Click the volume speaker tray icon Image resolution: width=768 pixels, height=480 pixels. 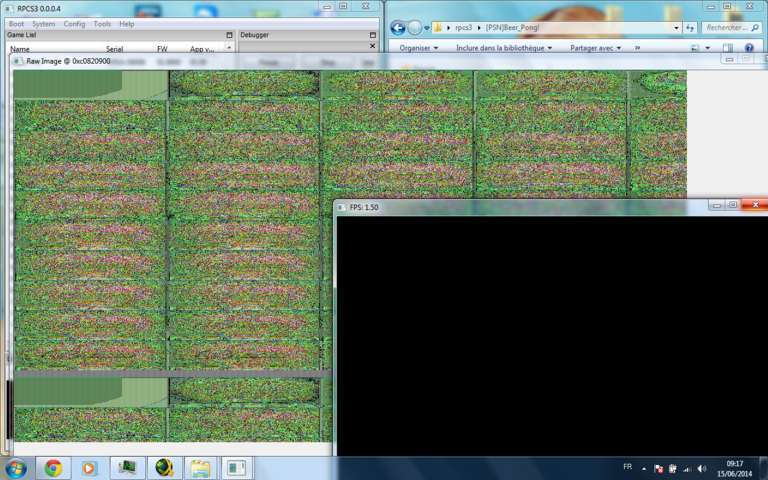(x=702, y=468)
